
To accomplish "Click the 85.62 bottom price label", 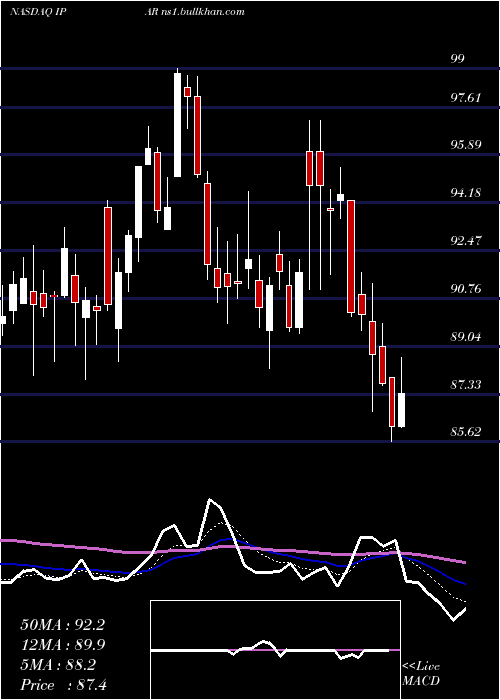I will tap(466, 432).
